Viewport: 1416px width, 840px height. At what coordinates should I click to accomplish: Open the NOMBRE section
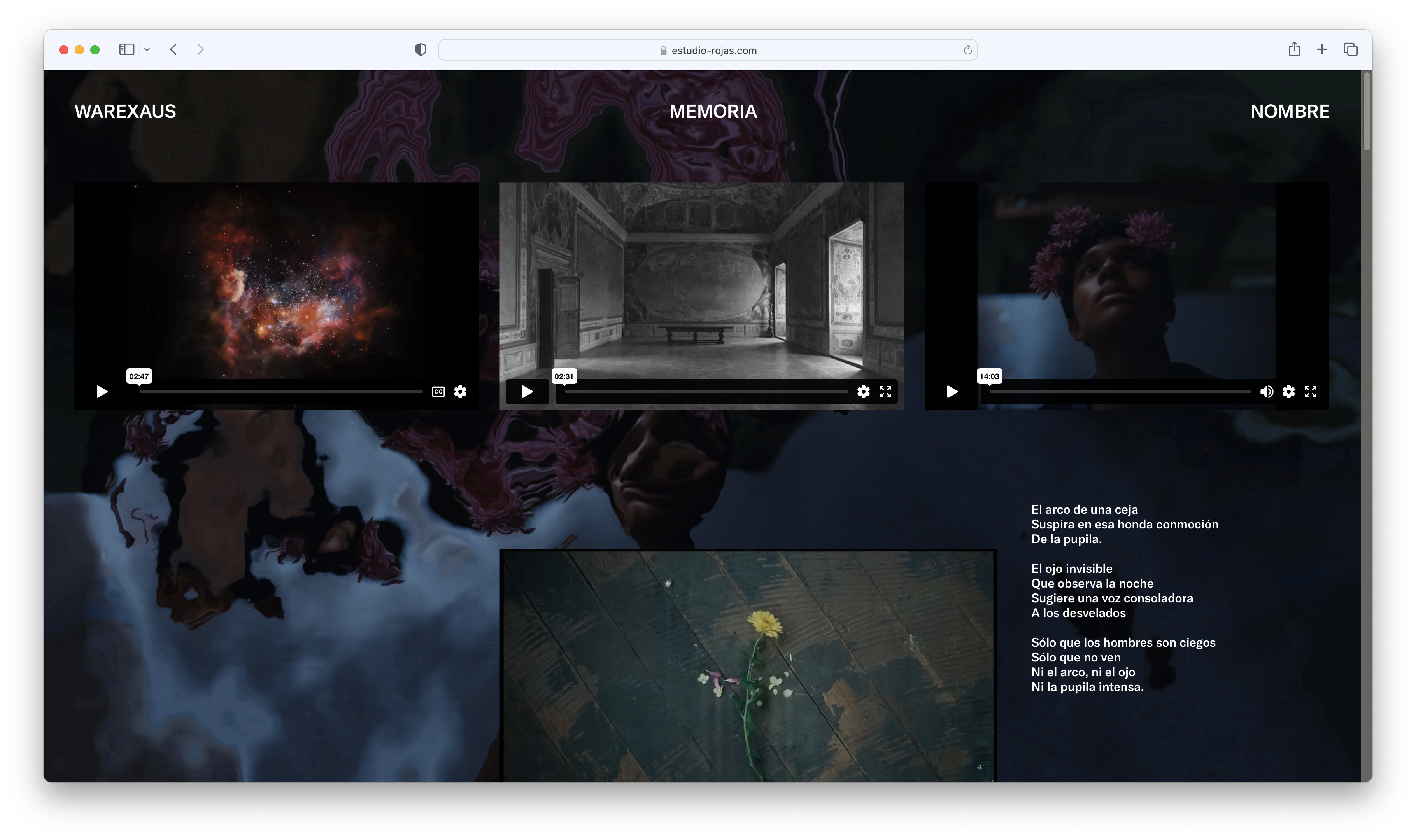pos(1290,112)
